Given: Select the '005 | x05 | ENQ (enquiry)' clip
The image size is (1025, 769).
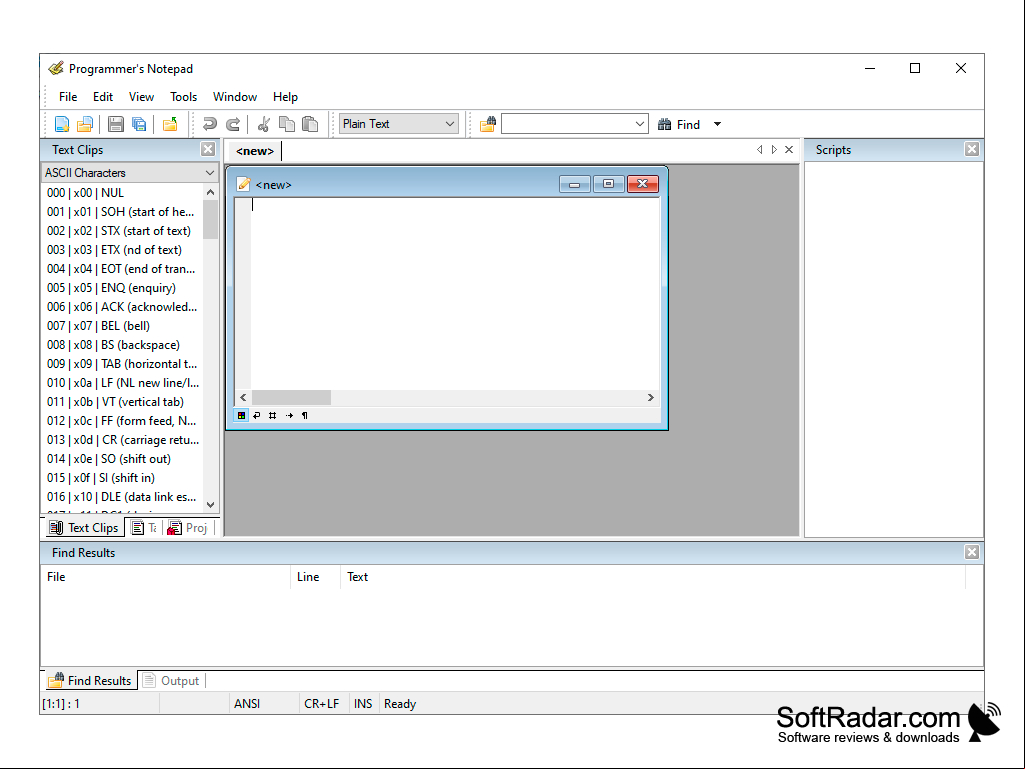Looking at the screenshot, I should (111, 288).
